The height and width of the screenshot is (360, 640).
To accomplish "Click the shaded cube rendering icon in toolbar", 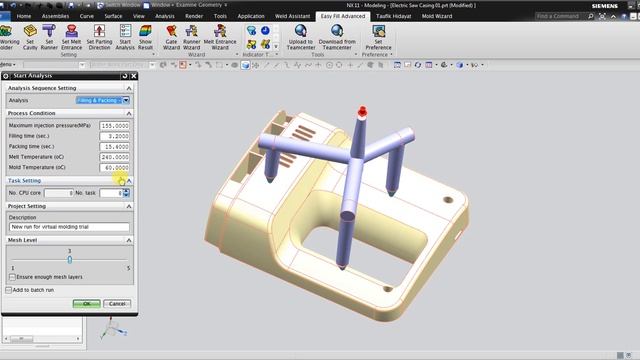I will (245, 65).
